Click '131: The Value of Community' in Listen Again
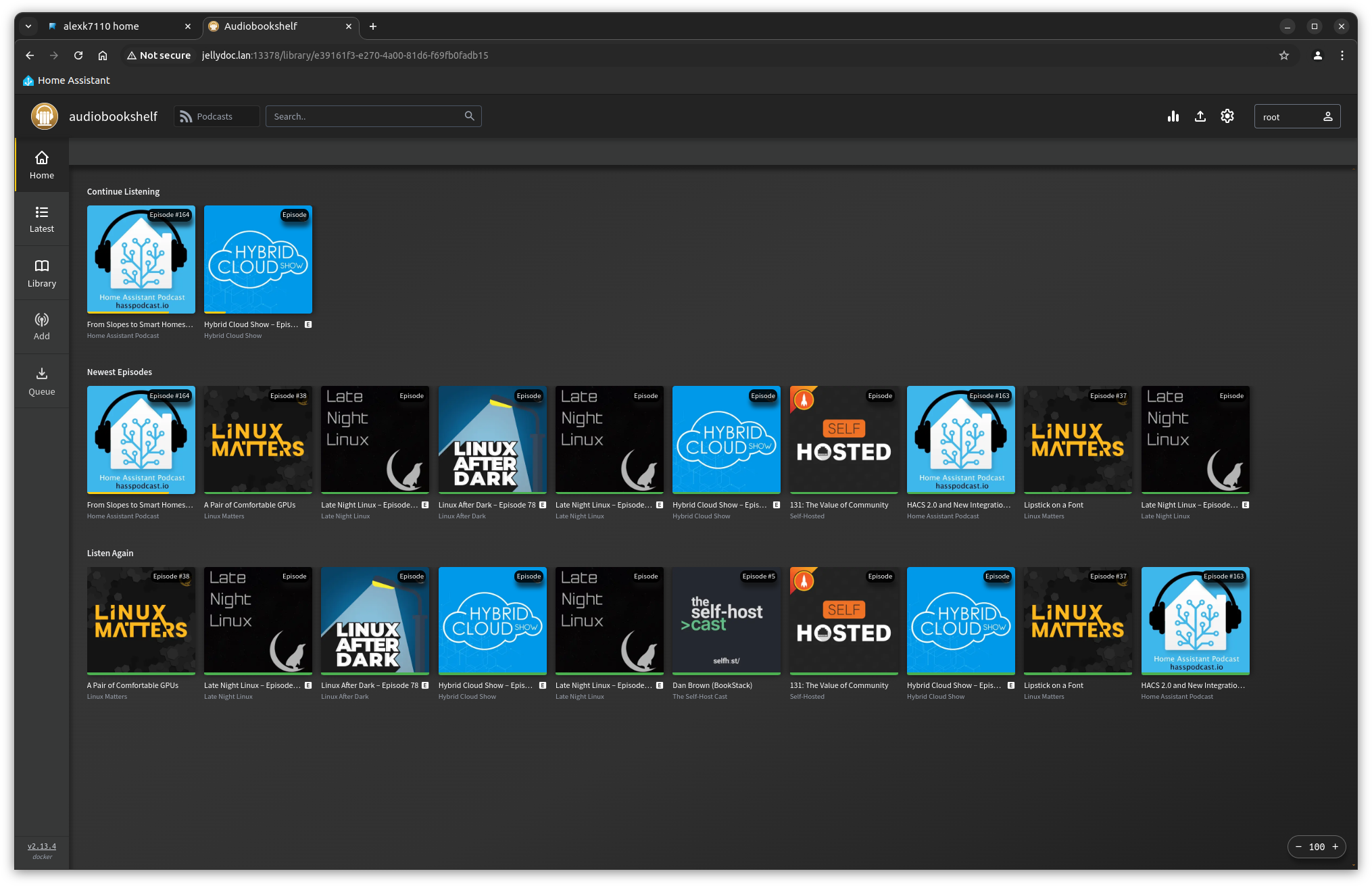The width and height of the screenshot is (1372, 886). [839, 685]
